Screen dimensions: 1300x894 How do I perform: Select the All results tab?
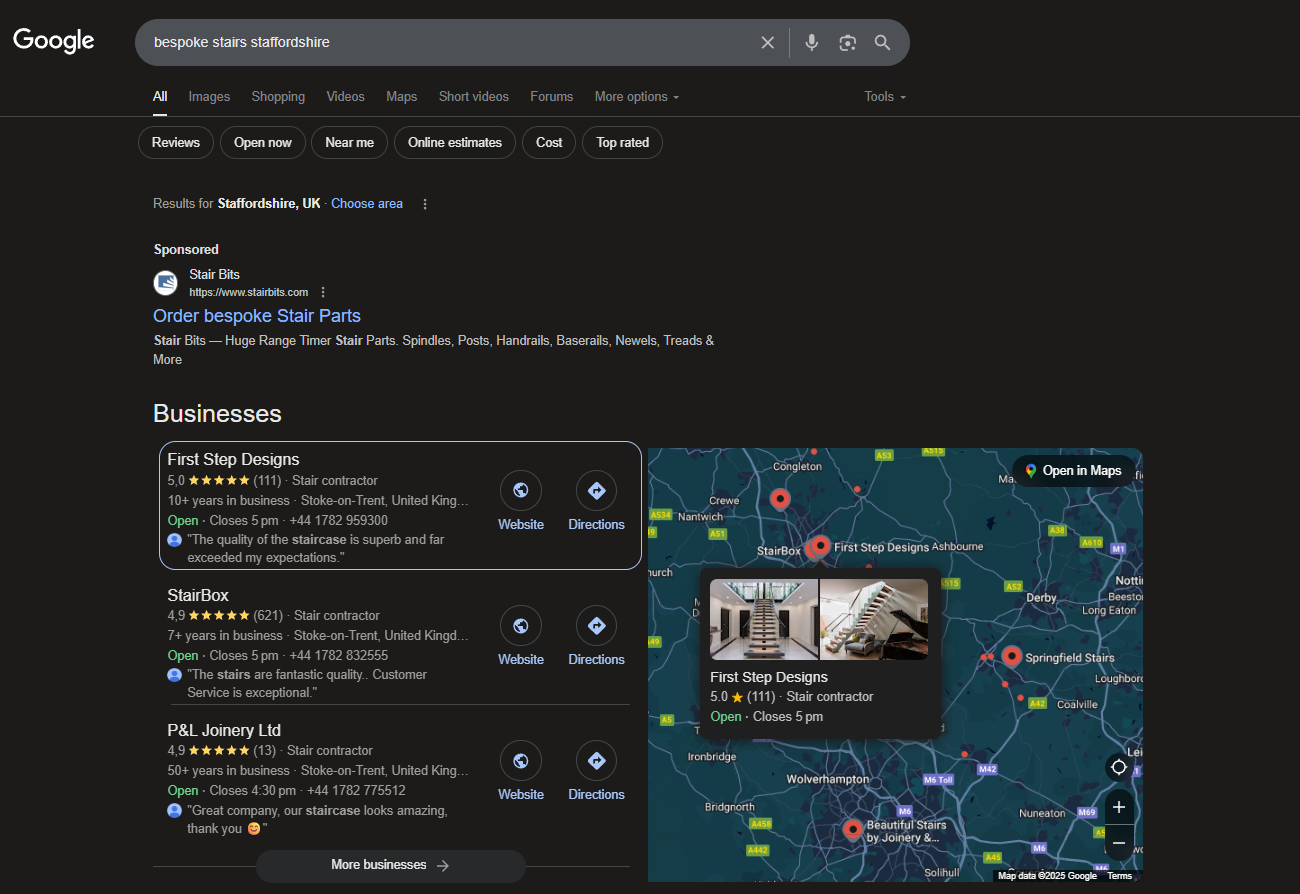click(x=160, y=97)
